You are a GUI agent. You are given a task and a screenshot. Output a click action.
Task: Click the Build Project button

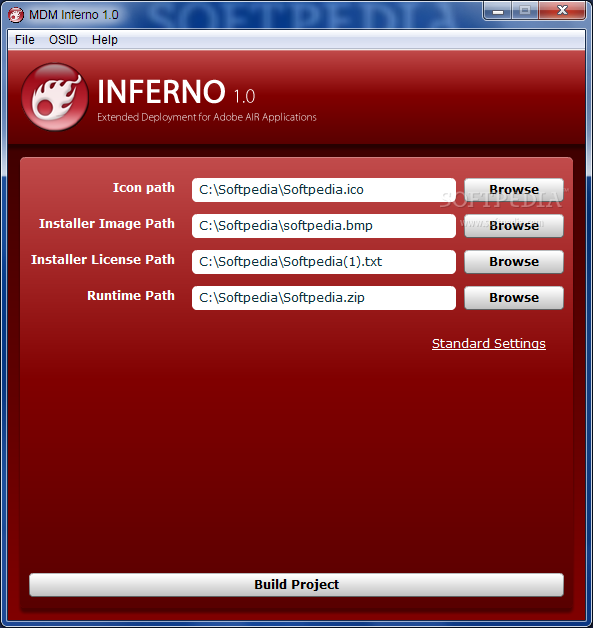pos(296,585)
